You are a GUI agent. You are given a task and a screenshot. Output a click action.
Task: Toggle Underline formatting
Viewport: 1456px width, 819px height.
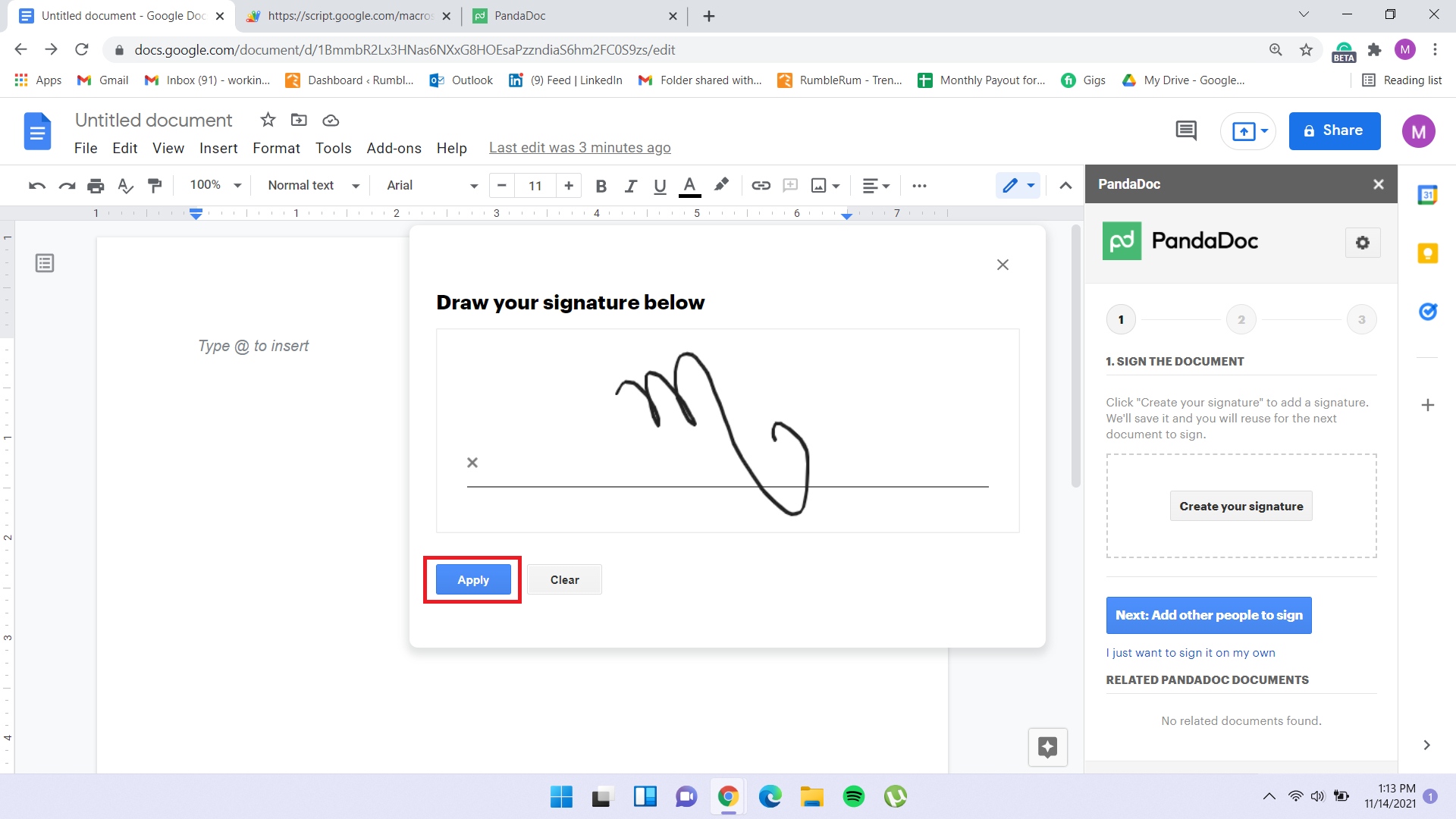(x=660, y=186)
